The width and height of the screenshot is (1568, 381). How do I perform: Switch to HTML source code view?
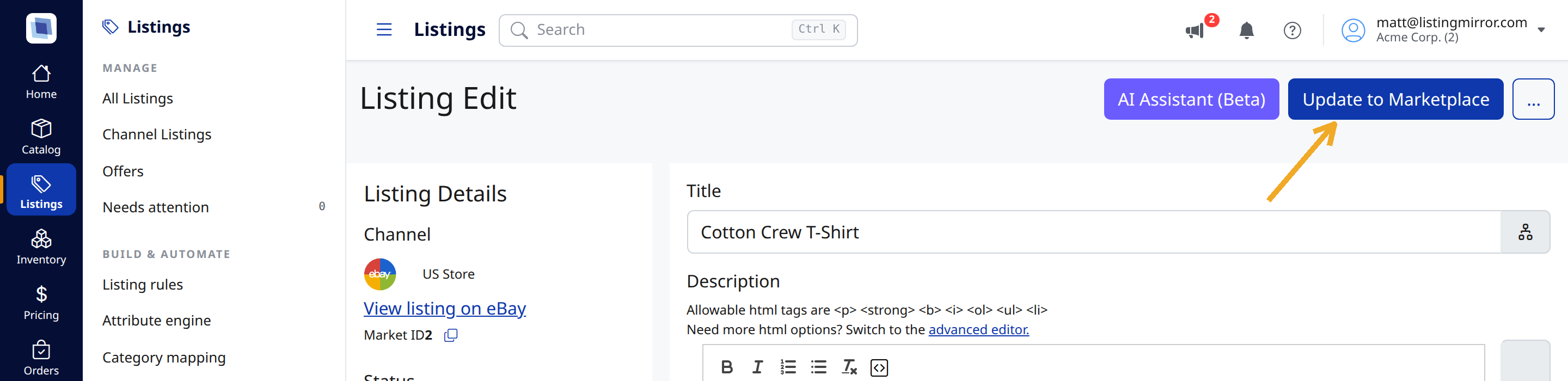879,367
